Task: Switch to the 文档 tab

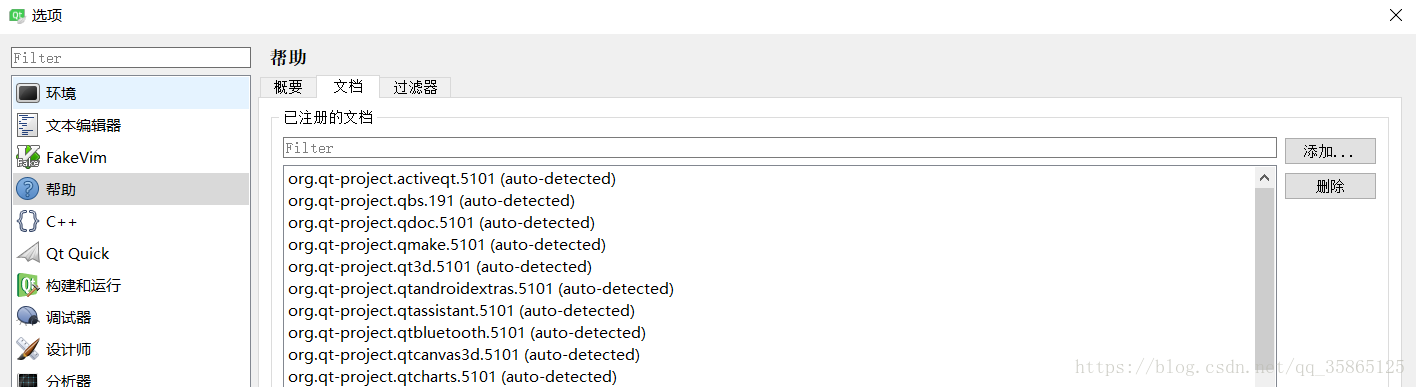Action: coord(348,87)
